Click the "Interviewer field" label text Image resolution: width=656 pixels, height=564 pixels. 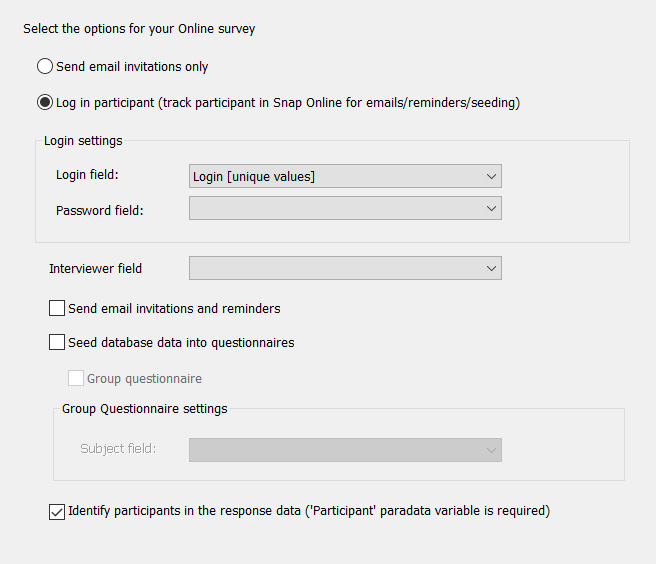[x=96, y=268]
